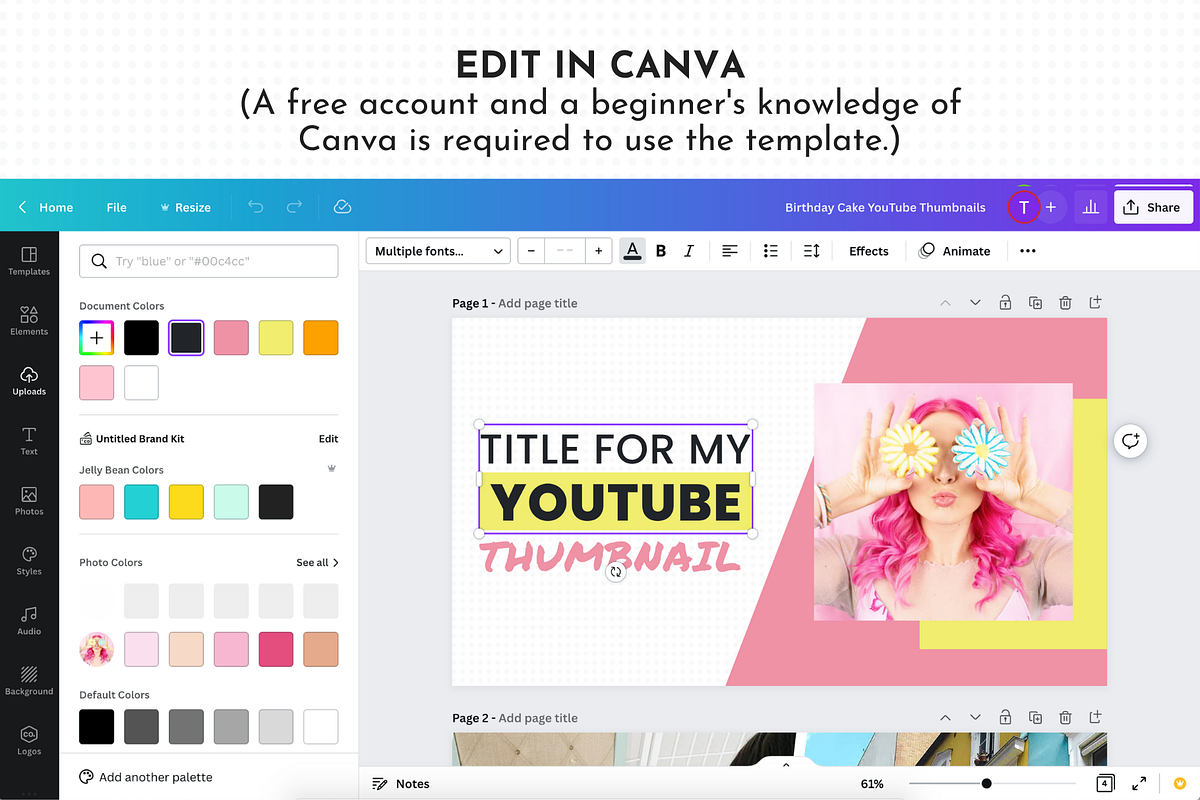See all photo colors

pos(317,563)
